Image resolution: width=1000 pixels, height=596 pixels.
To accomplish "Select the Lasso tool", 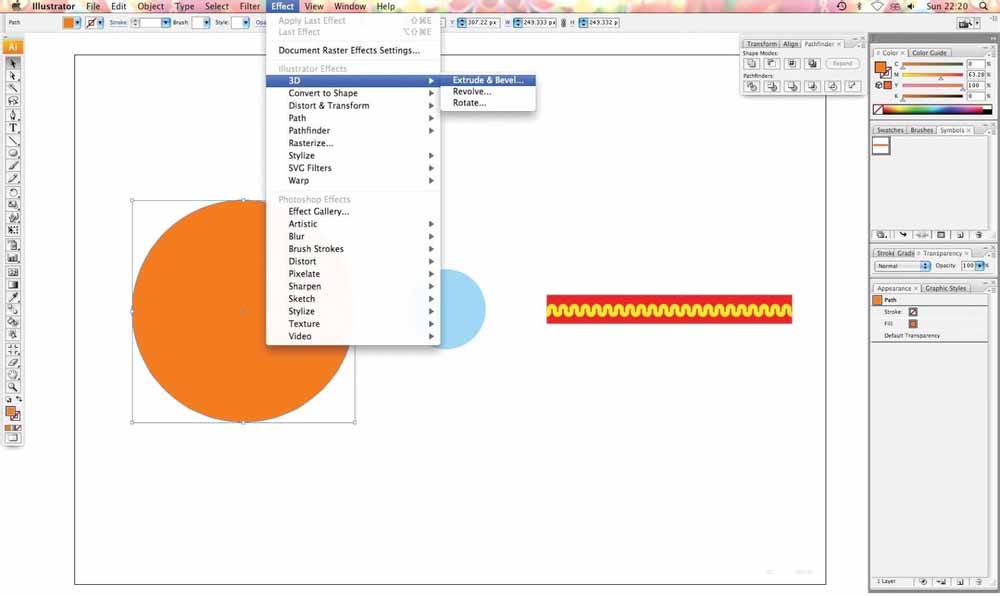I will (x=13, y=101).
